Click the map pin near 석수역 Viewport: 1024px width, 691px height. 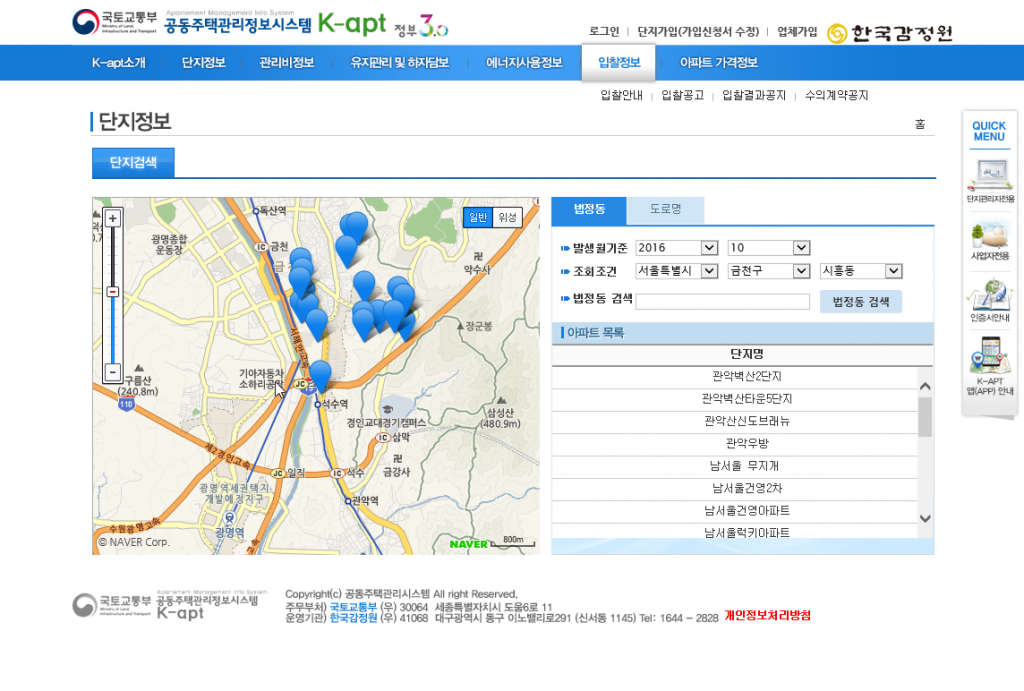click(320, 375)
